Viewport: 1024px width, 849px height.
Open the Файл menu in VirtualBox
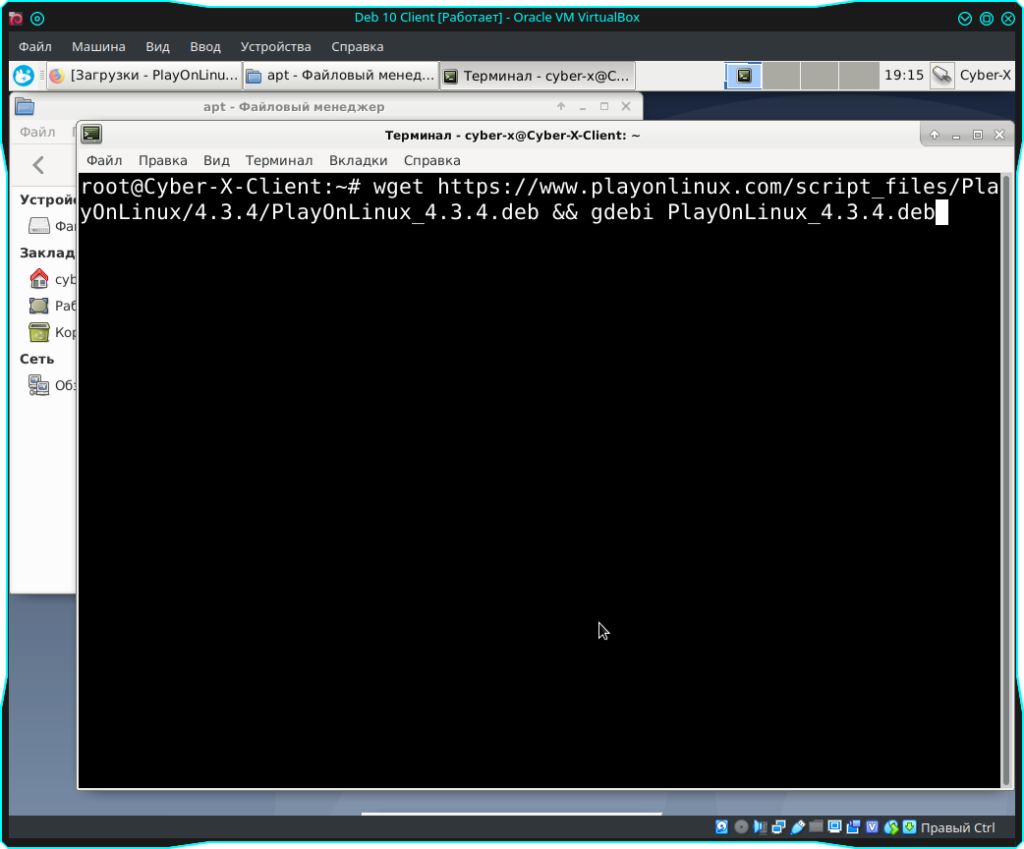35,47
